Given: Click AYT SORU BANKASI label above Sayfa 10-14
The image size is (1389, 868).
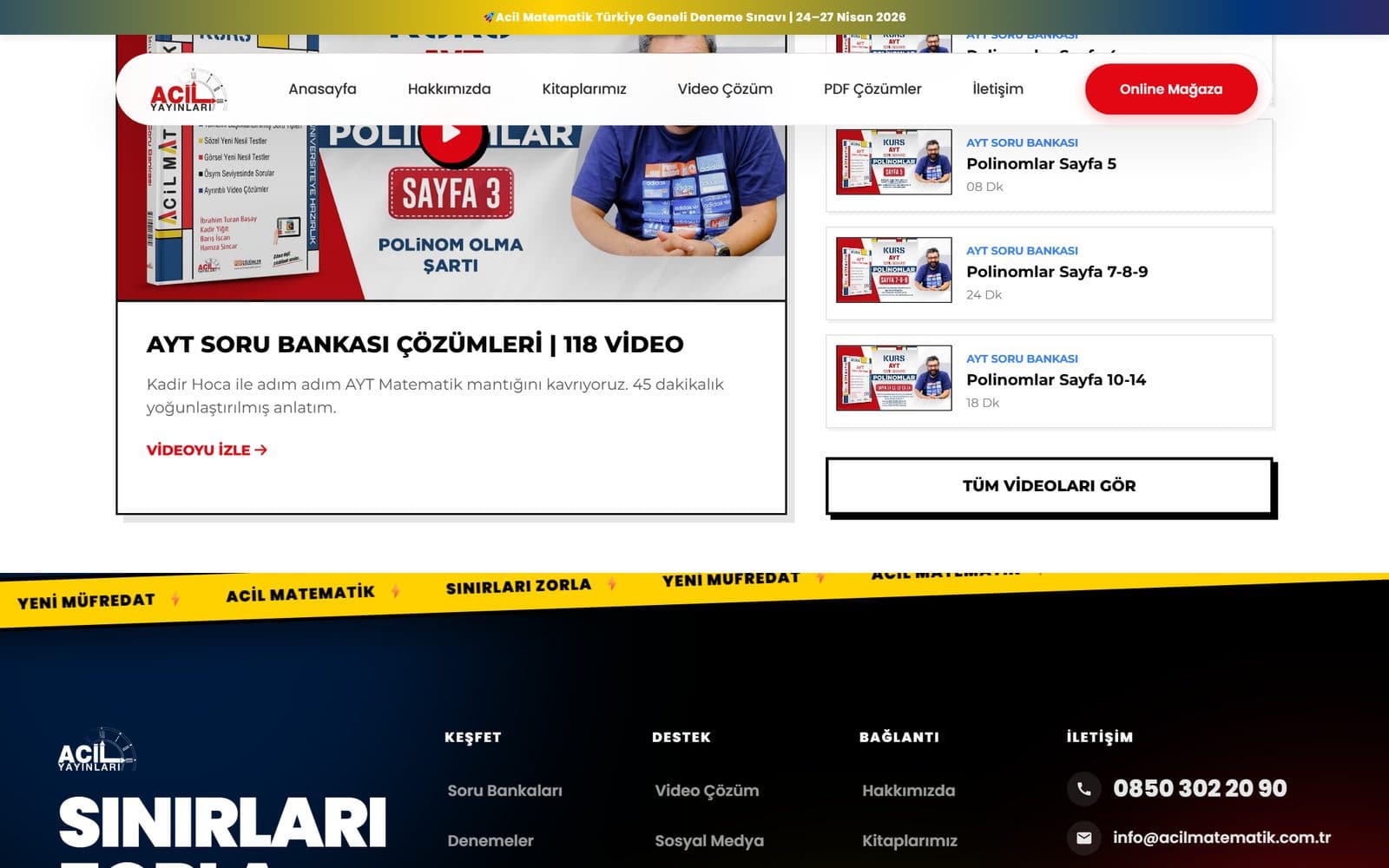Looking at the screenshot, I should coord(1022,358).
